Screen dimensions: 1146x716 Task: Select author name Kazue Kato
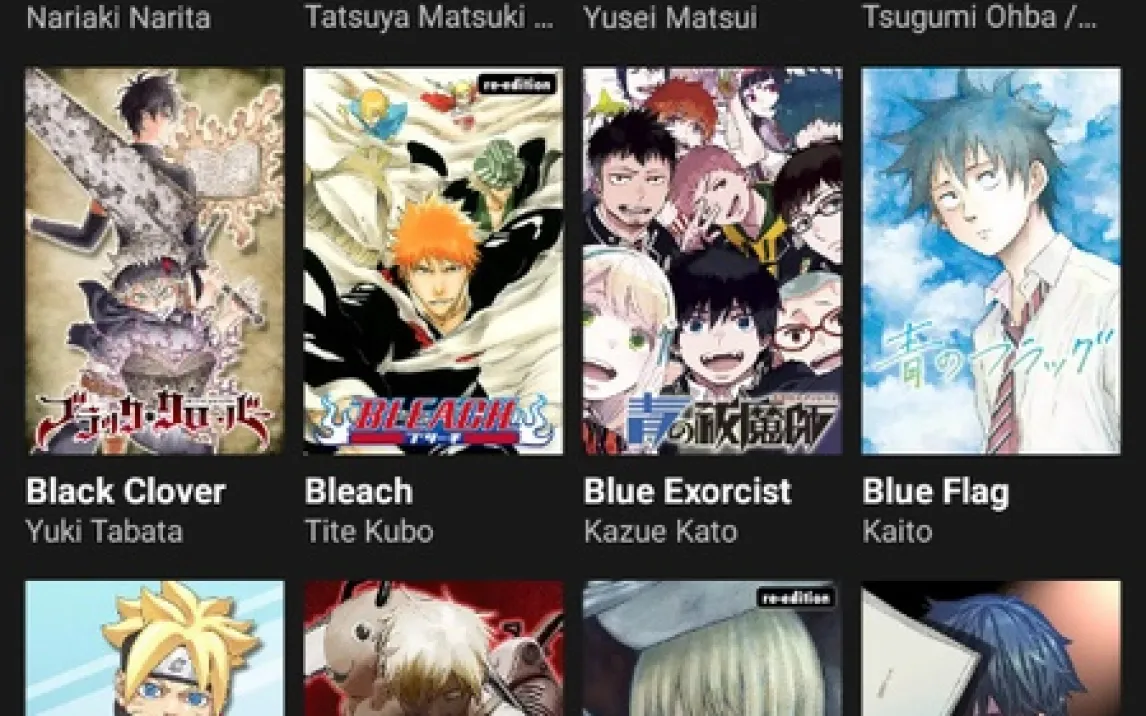tap(661, 531)
